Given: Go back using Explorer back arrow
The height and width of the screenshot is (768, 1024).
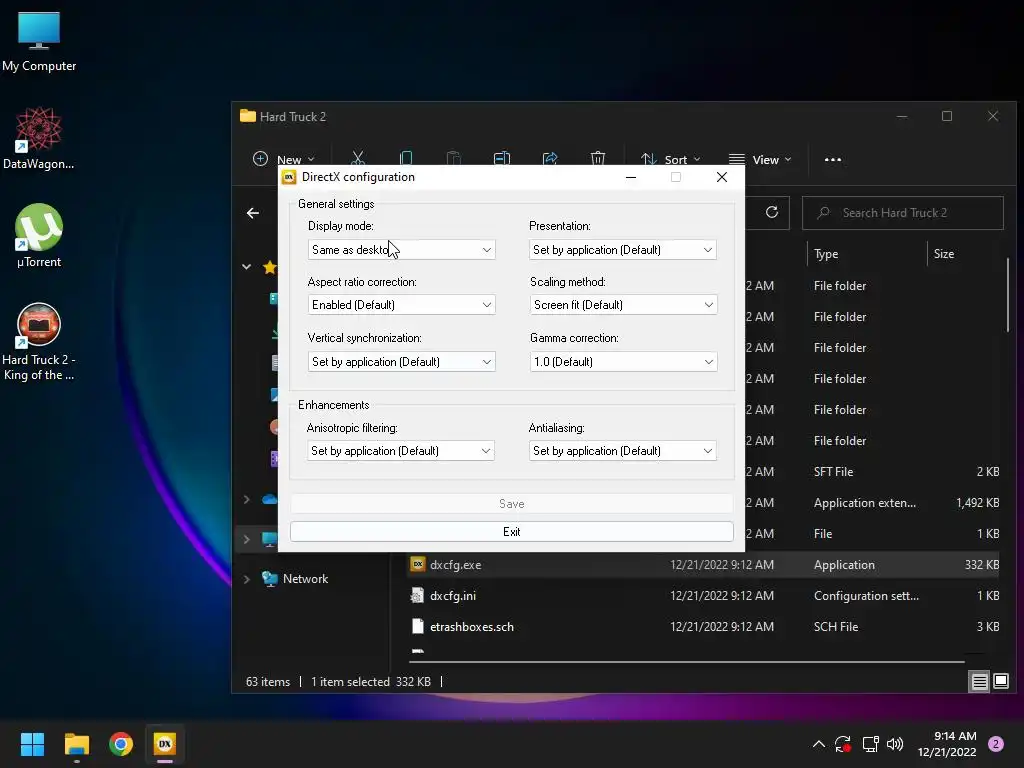Looking at the screenshot, I should pyautogui.click(x=253, y=213).
